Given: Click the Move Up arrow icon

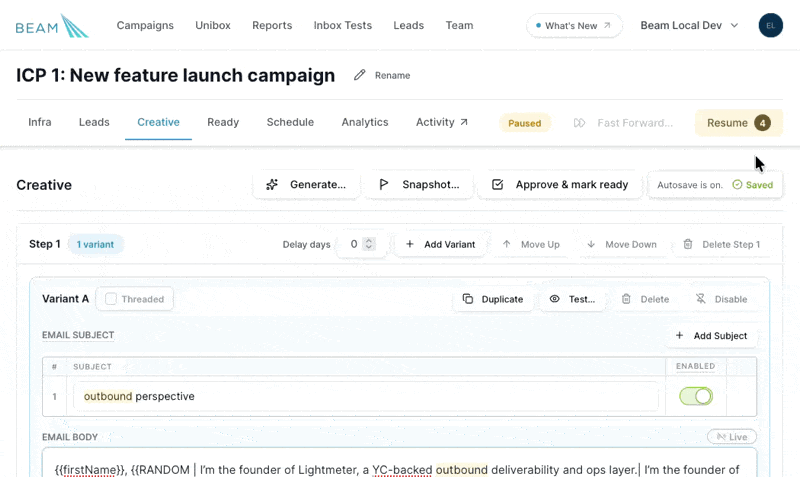Looking at the screenshot, I should tap(507, 244).
